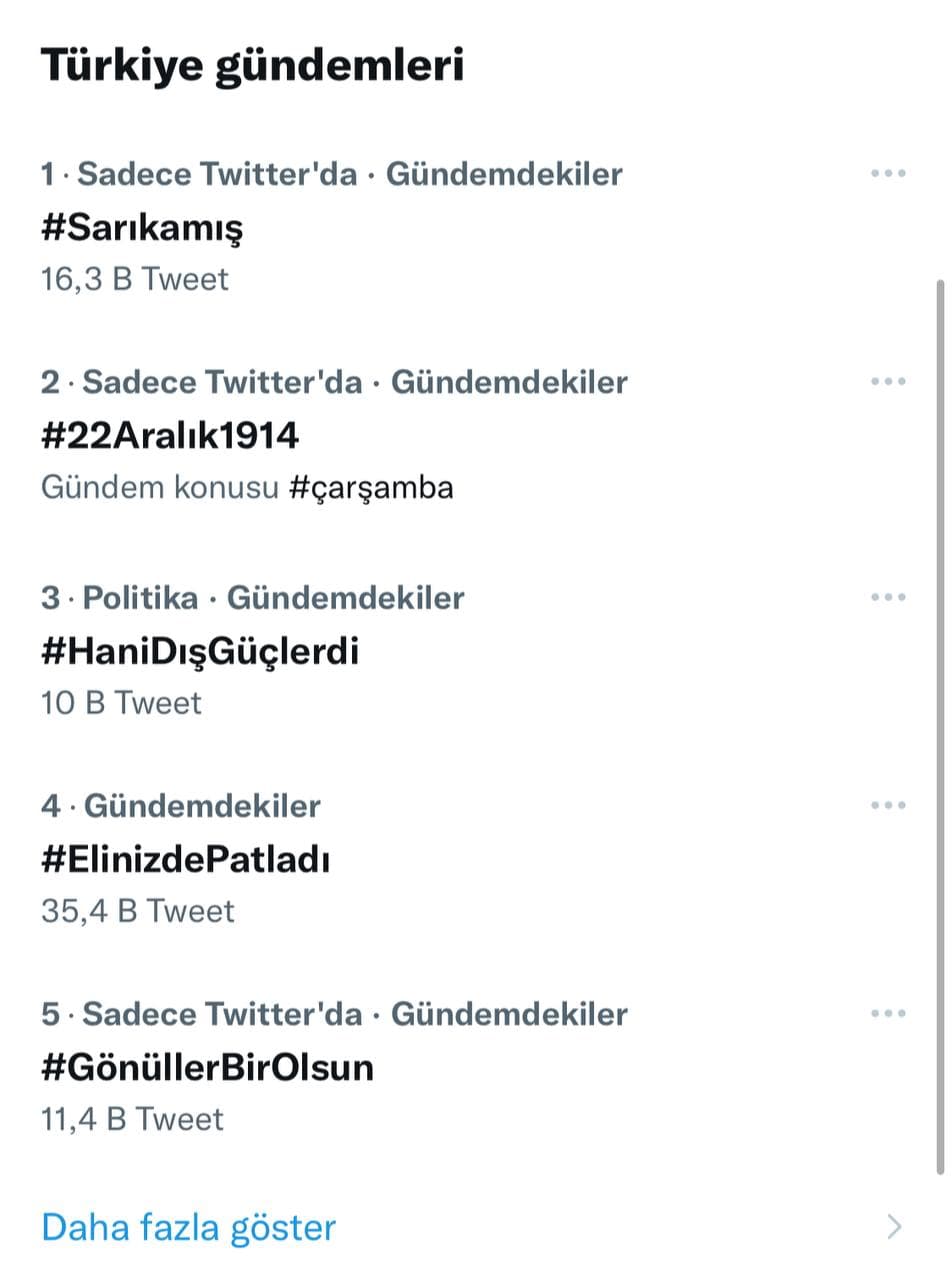Open the #22Aralık1914 hashtag
Image resolution: width=952 pixels, height=1280 pixels.
pos(170,435)
